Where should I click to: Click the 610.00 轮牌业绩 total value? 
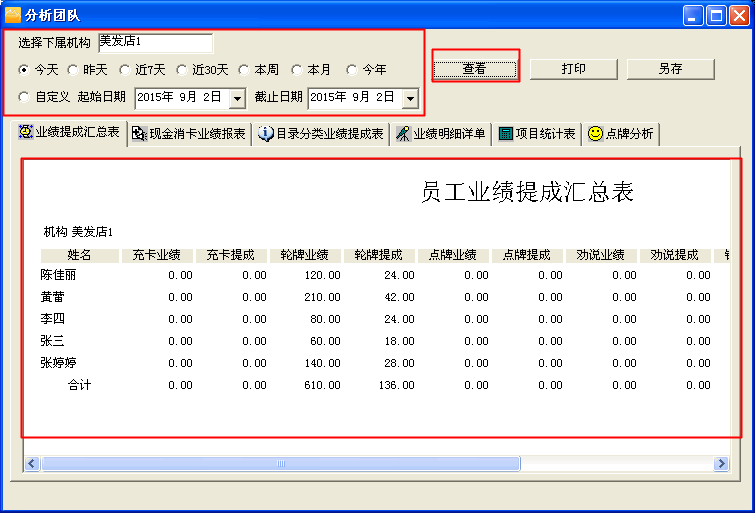[322, 385]
